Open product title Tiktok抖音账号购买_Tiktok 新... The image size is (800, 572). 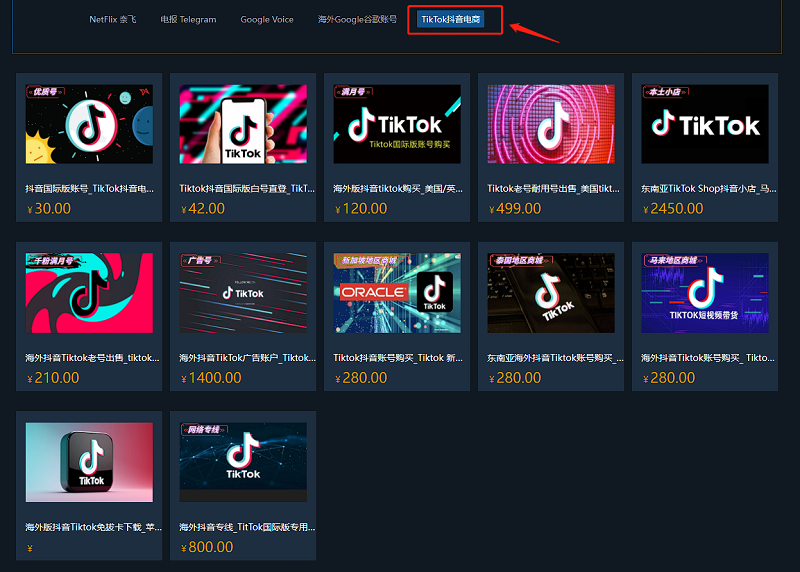point(398,358)
